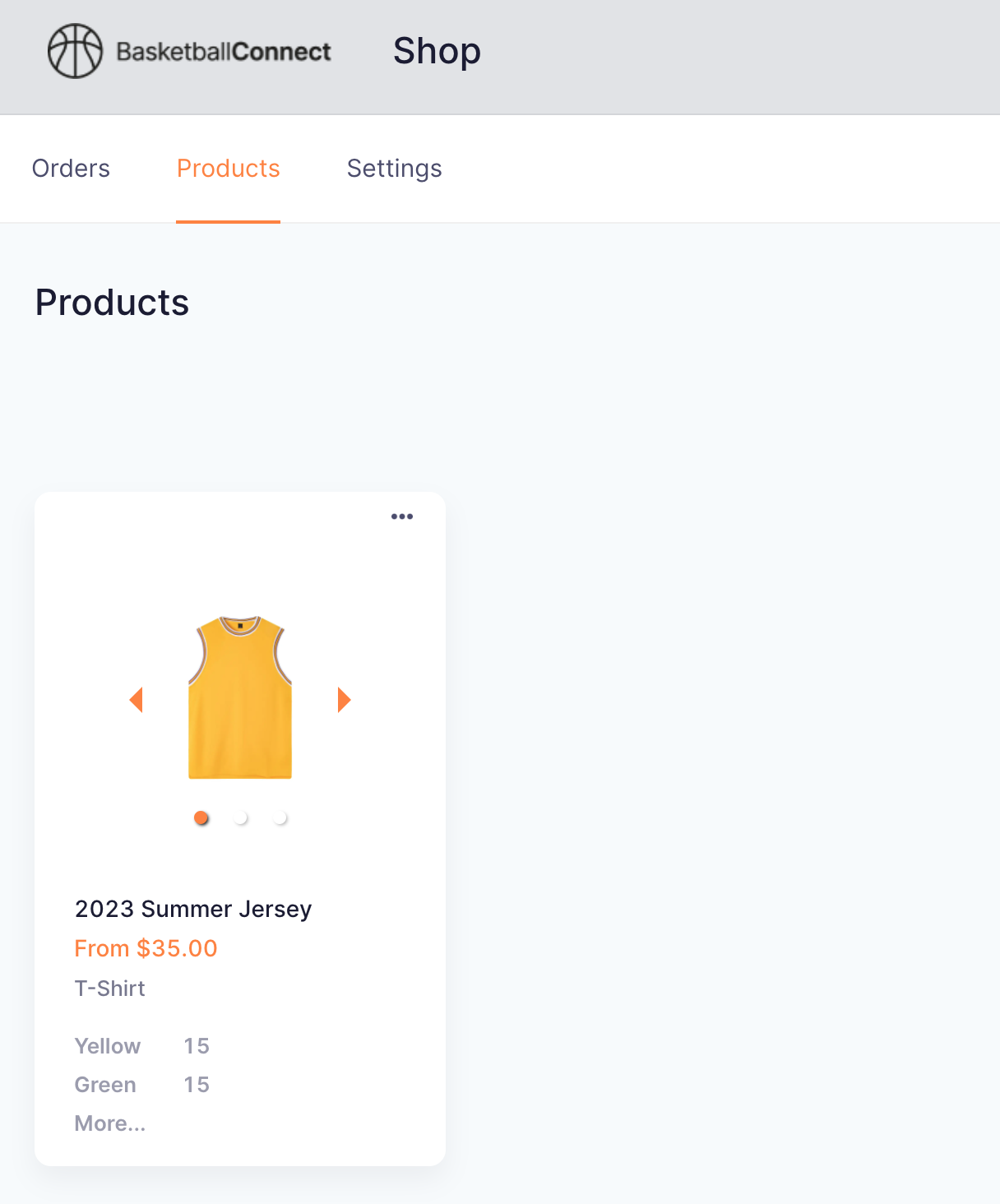This screenshot has height=1204, width=1000.
Task: Select the third carousel dot indicator
Action: pyautogui.click(x=280, y=817)
